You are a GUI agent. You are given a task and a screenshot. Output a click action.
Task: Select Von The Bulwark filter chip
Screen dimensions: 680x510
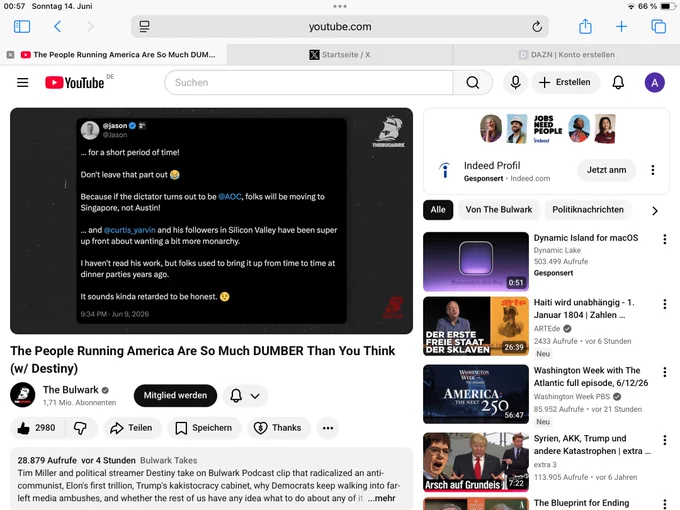point(499,210)
